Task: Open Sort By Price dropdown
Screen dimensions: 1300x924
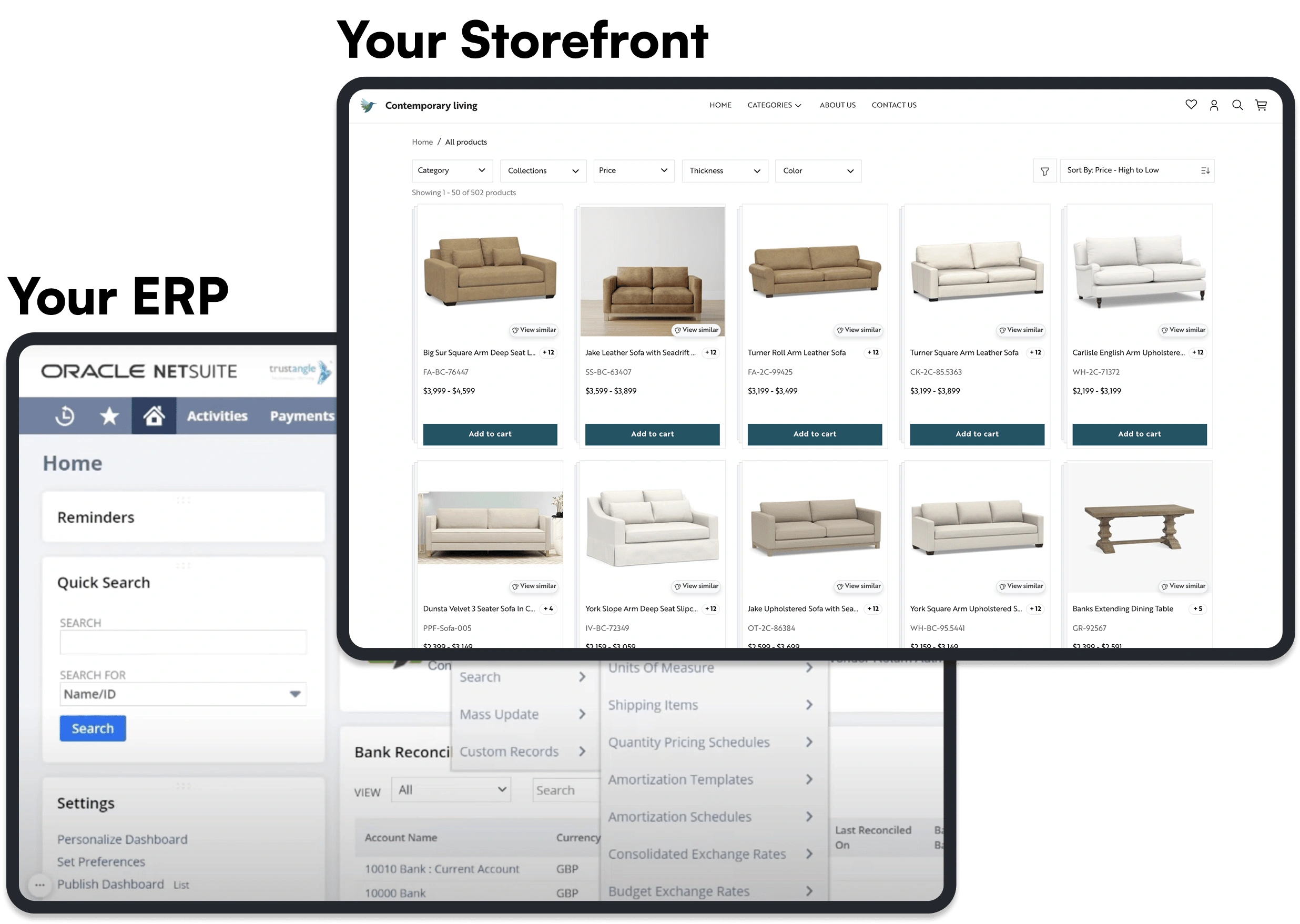Action: click(x=1137, y=171)
